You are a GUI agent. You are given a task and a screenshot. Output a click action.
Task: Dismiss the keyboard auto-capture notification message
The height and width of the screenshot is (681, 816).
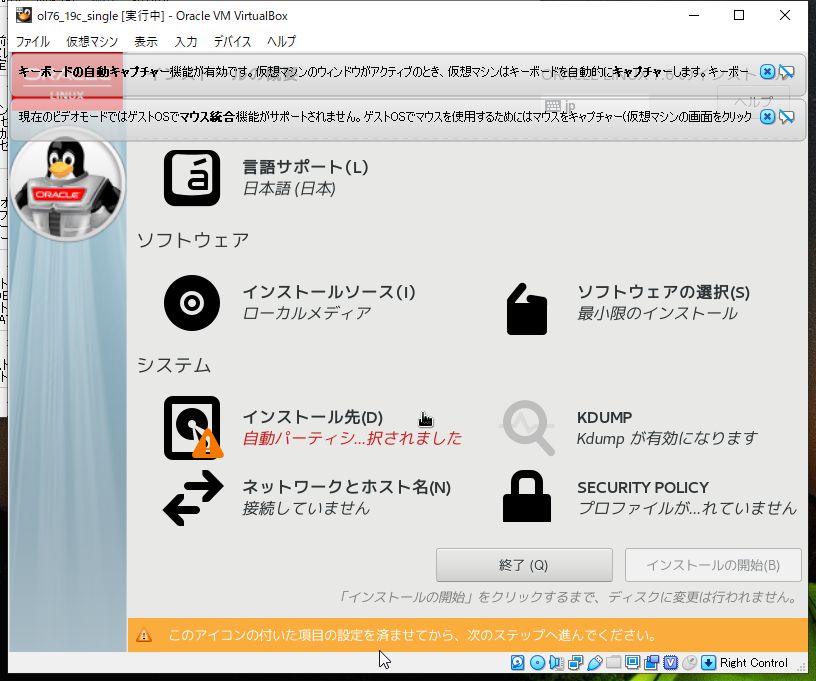767,72
